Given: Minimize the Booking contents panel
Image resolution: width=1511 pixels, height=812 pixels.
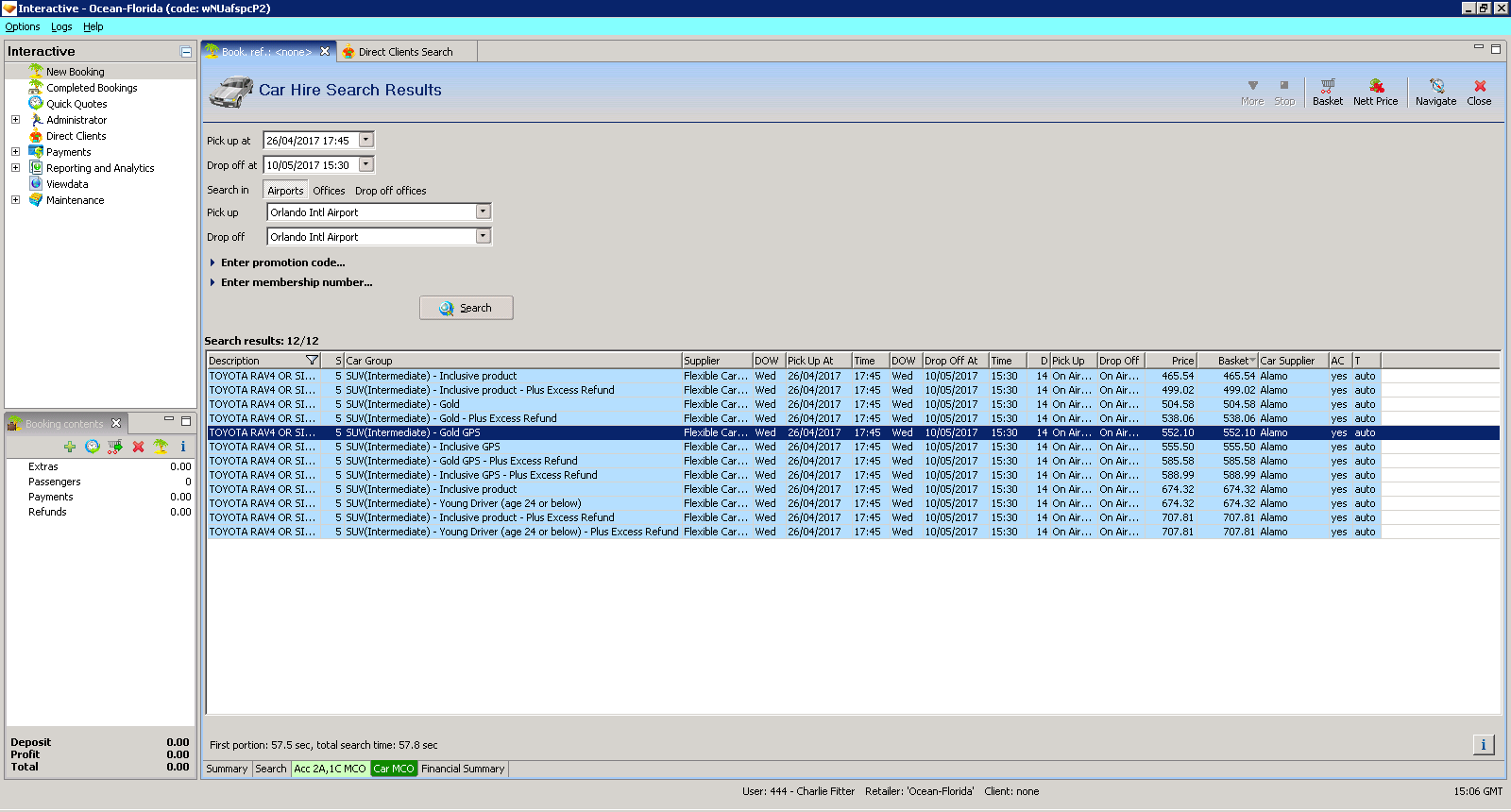Looking at the screenshot, I should pos(169,419).
